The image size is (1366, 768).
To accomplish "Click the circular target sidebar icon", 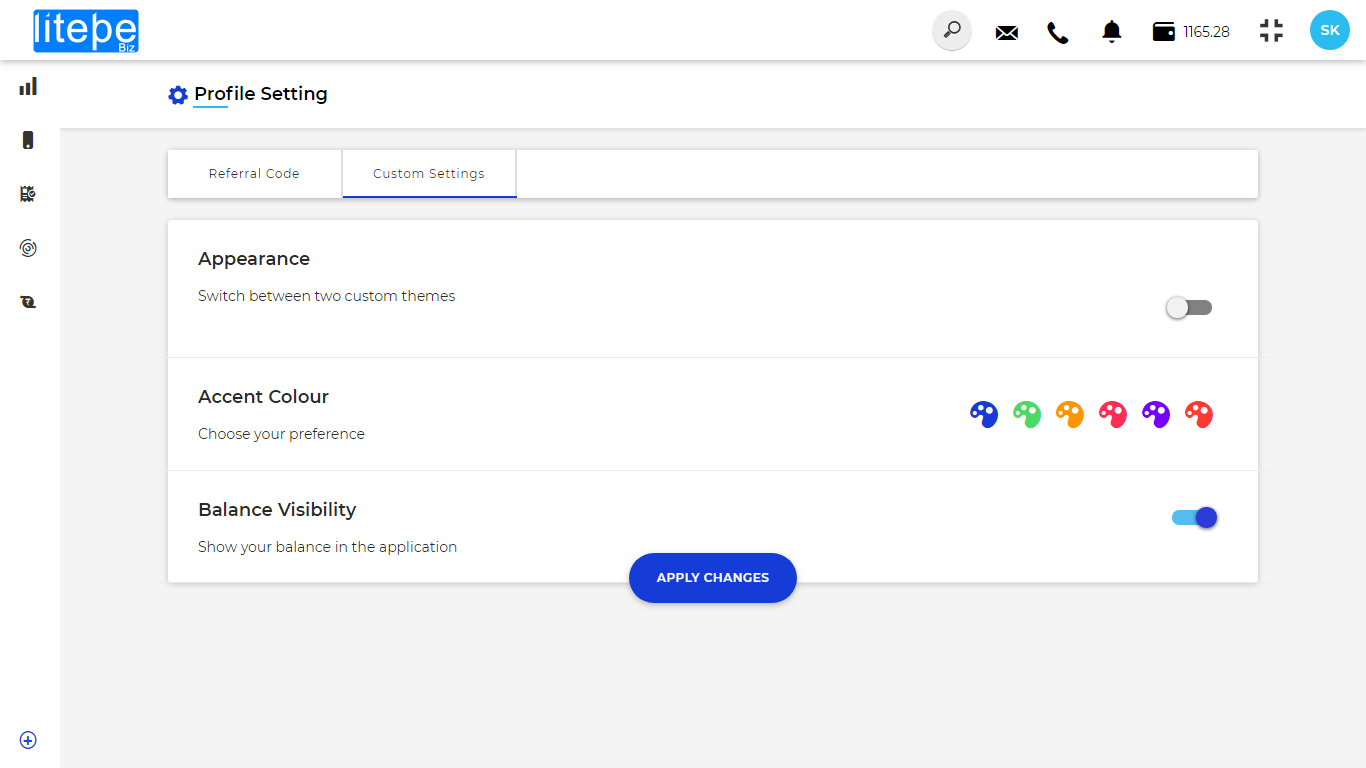I will click(x=28, y=248).
